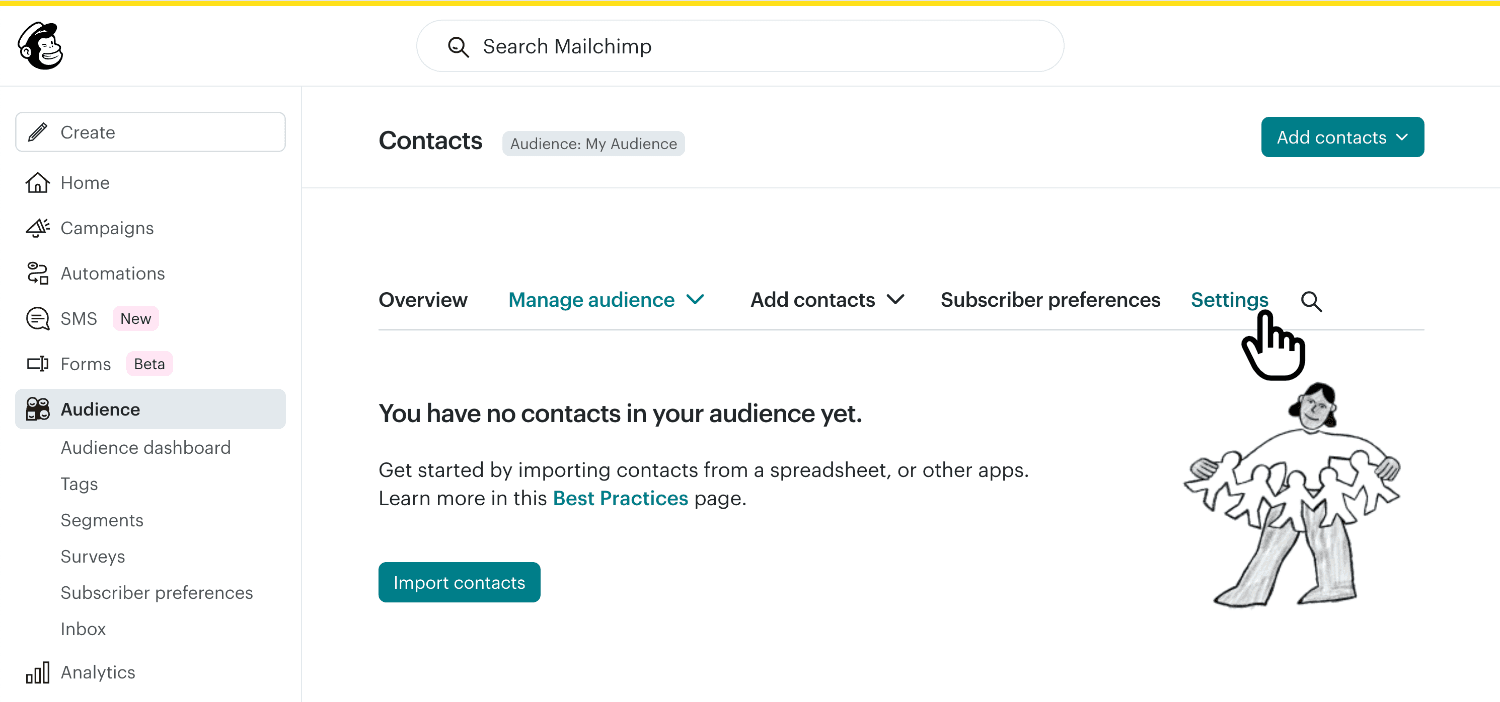1500x702 pixels.
Task: Select Audience in sidebar
Action: pos(150,409)
